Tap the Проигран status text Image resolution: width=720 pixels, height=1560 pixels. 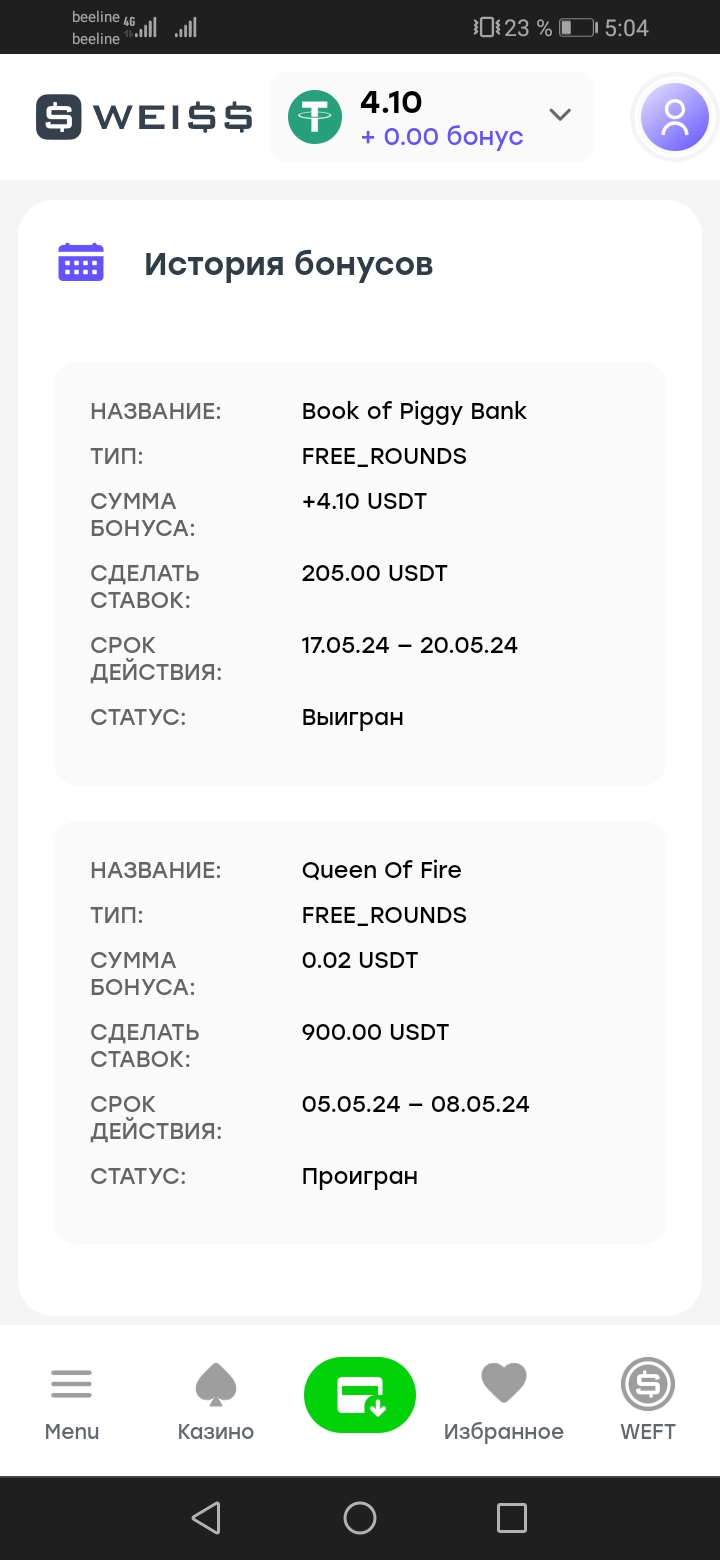359,1177
